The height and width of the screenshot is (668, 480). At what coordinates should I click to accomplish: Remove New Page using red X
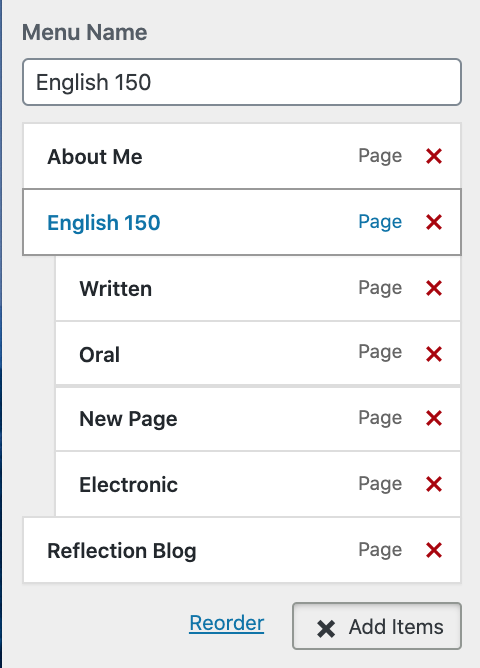(434, 418)
